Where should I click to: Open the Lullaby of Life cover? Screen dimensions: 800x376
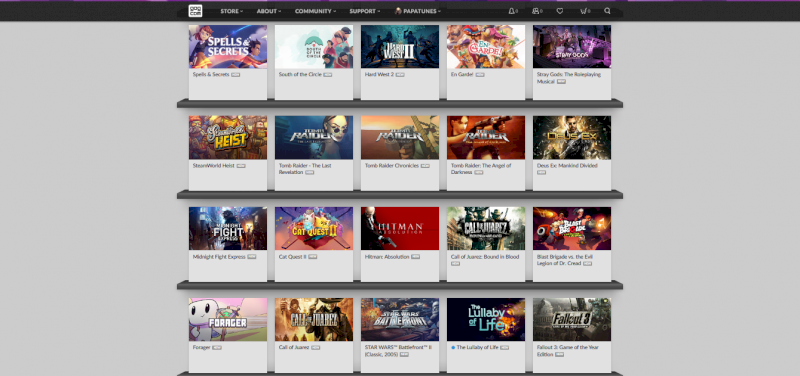(x=486, y=319)
